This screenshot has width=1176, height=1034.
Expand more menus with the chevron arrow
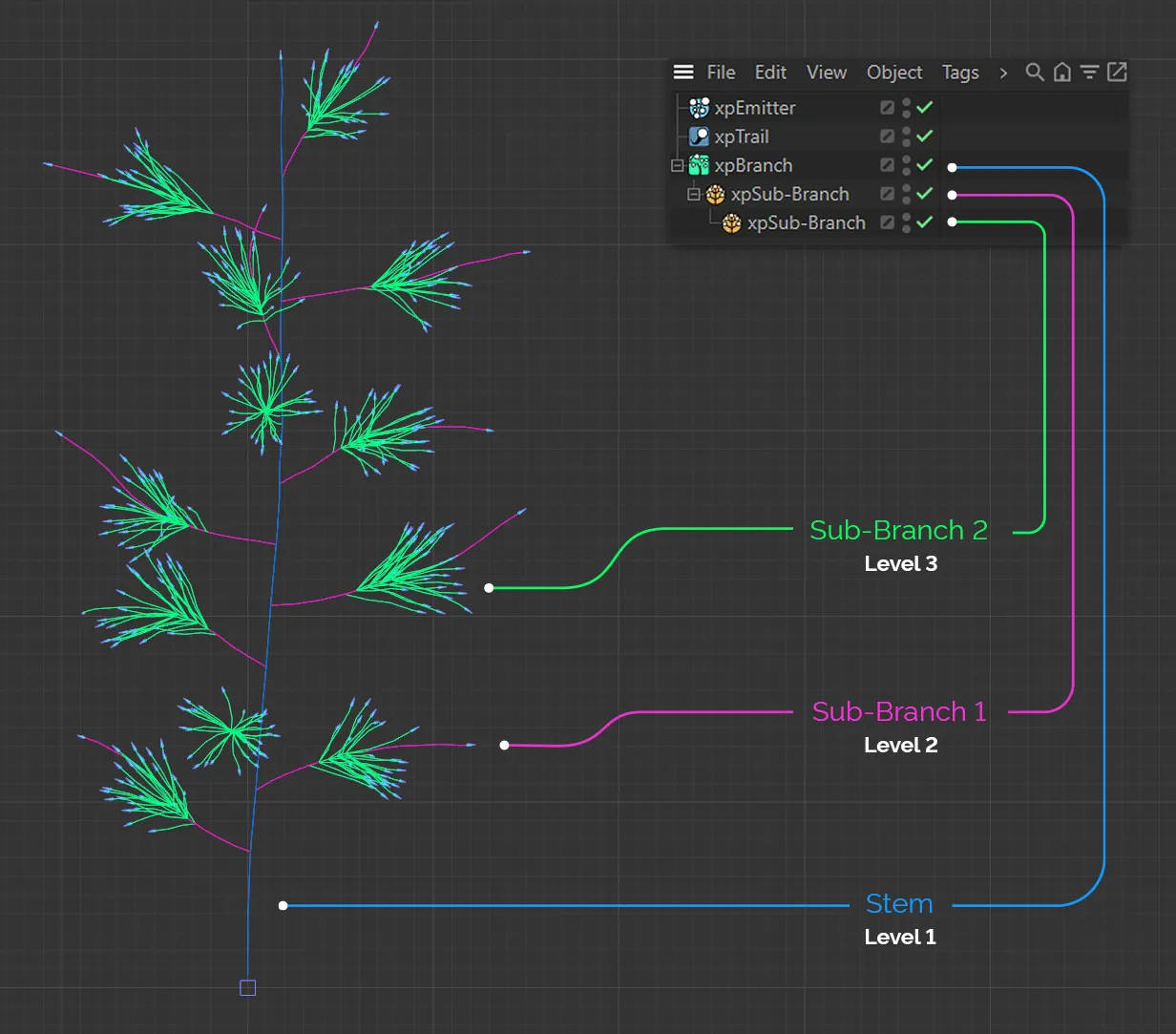pos(1003,73)
